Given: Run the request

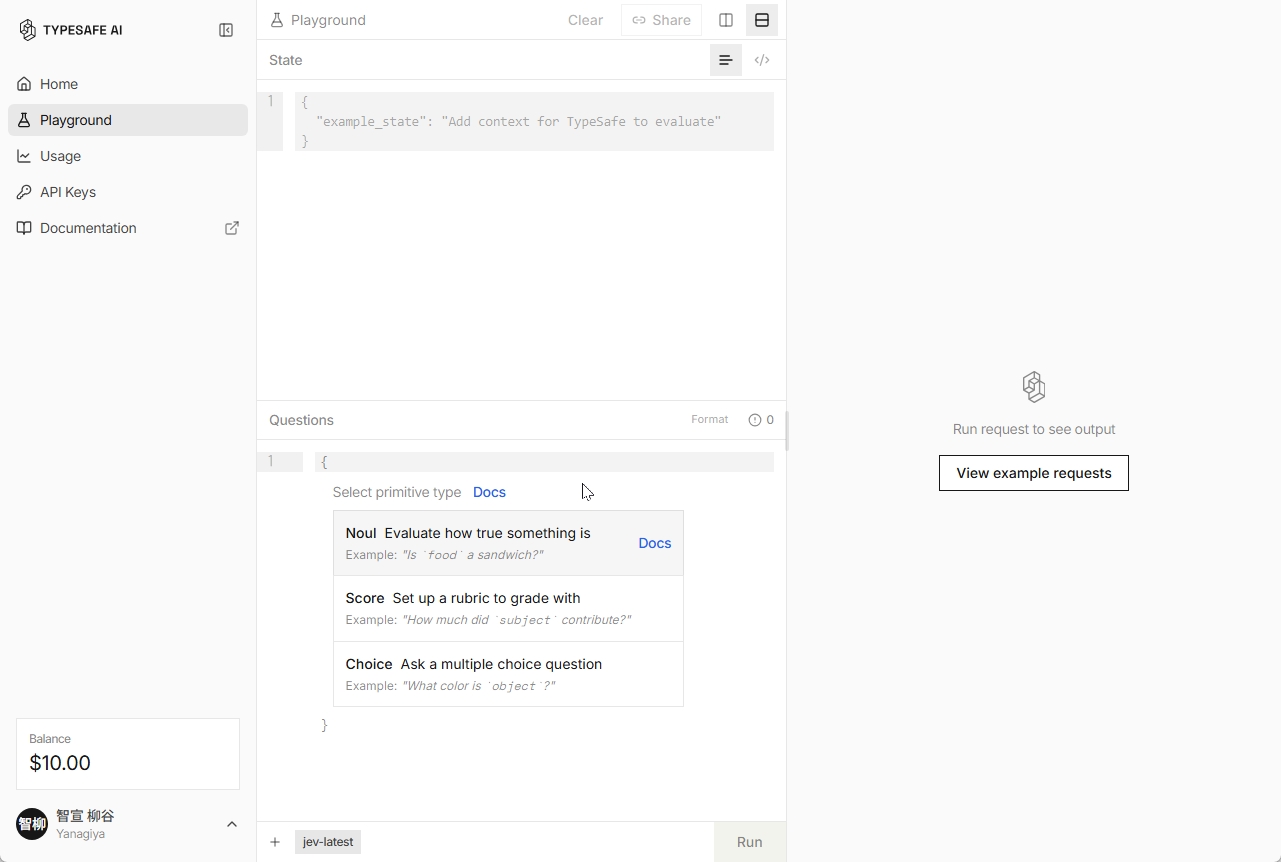Looking at the screenshot, I should tap(750, 842).
